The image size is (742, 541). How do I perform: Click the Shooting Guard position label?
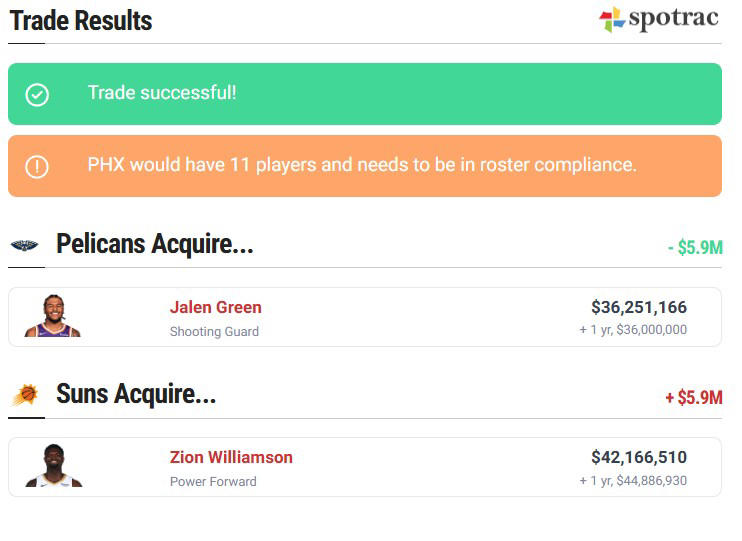click(x=214, y=331)
